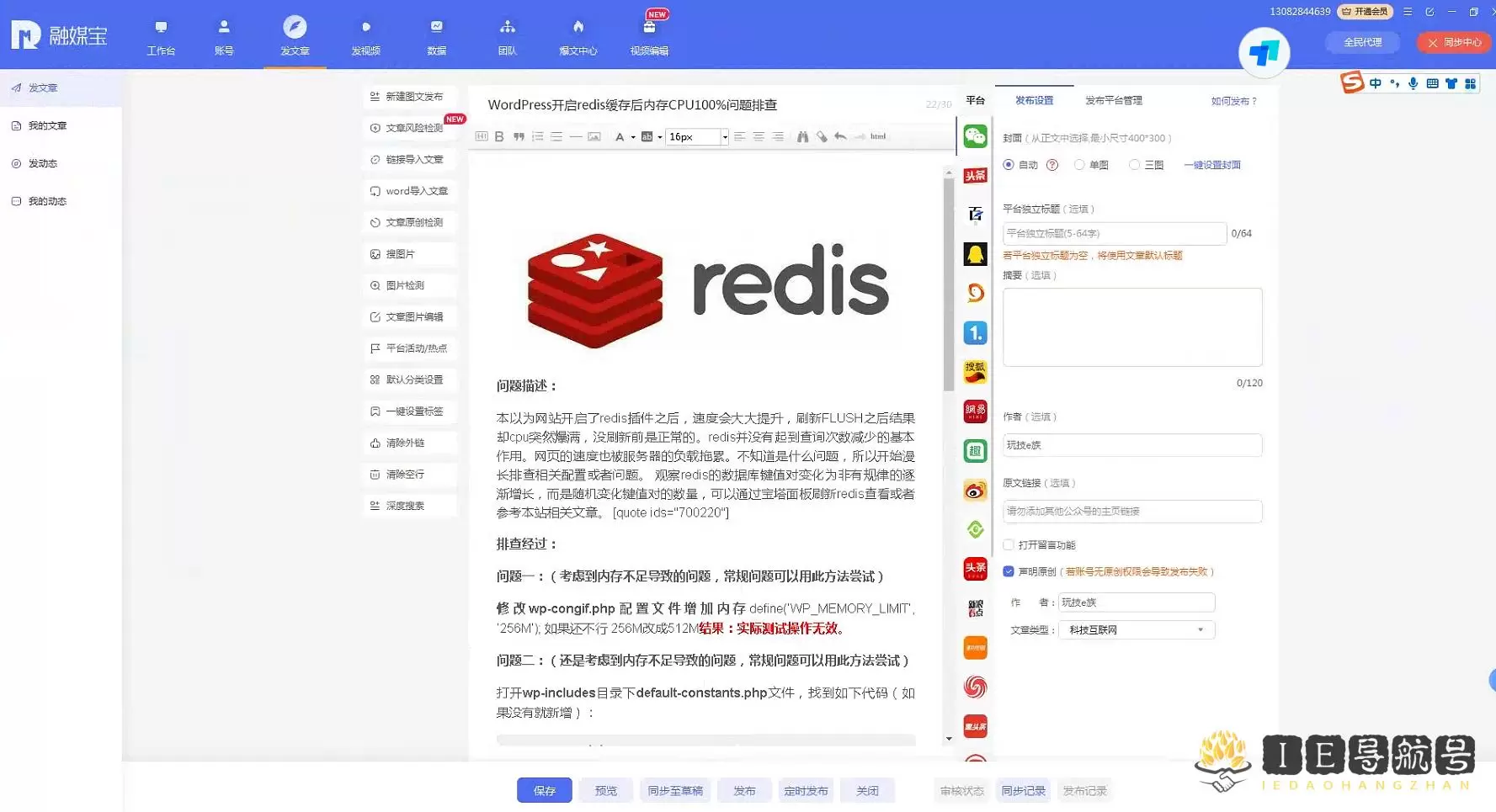Open the 视频编辑 video editing section

click(649, 37)
